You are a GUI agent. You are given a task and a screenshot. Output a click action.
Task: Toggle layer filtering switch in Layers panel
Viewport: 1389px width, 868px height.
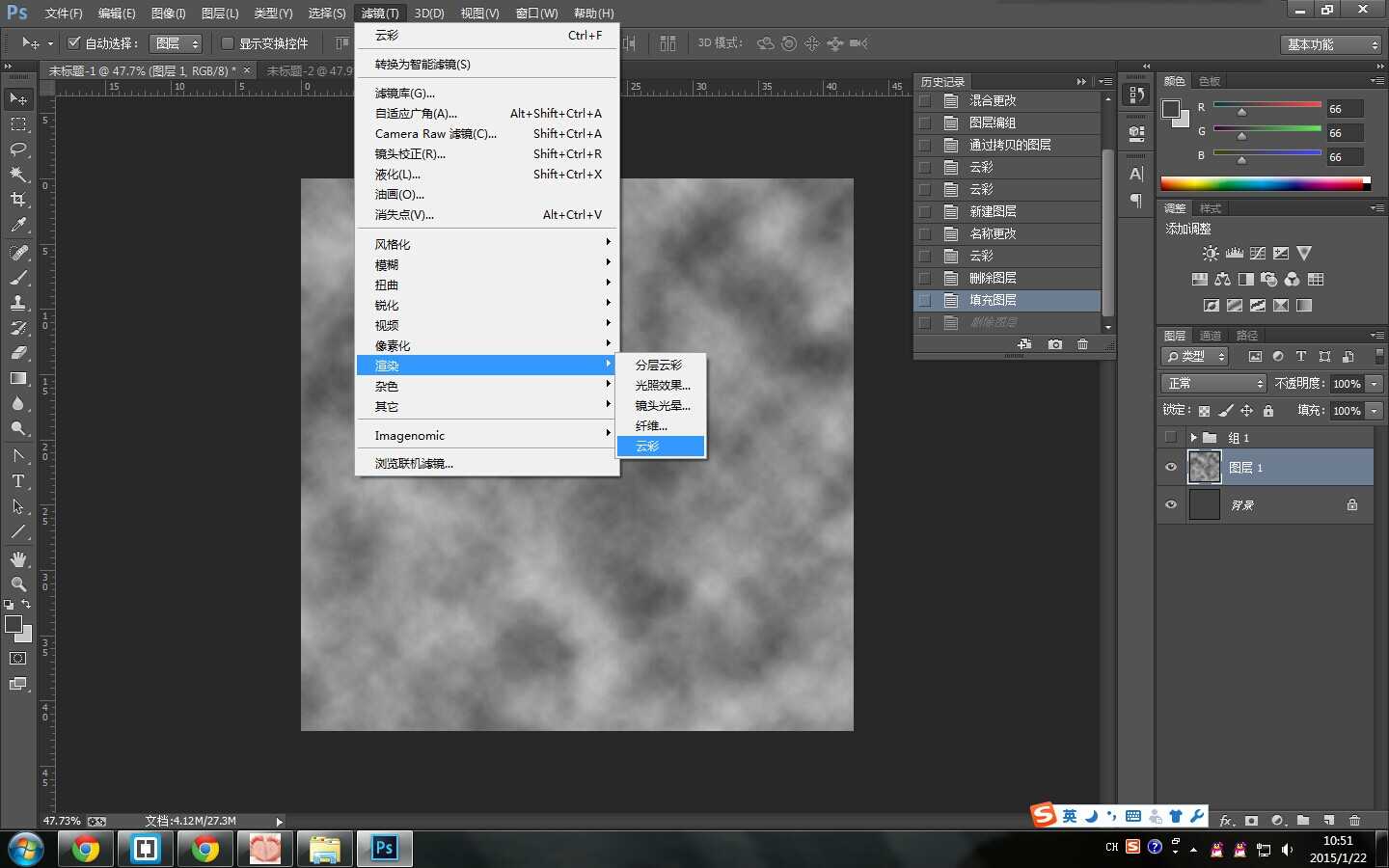tap(1378, 356)
